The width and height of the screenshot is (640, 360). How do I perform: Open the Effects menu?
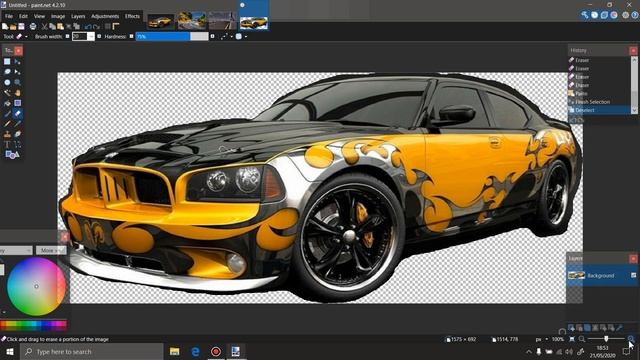click(x=132, y=16)
